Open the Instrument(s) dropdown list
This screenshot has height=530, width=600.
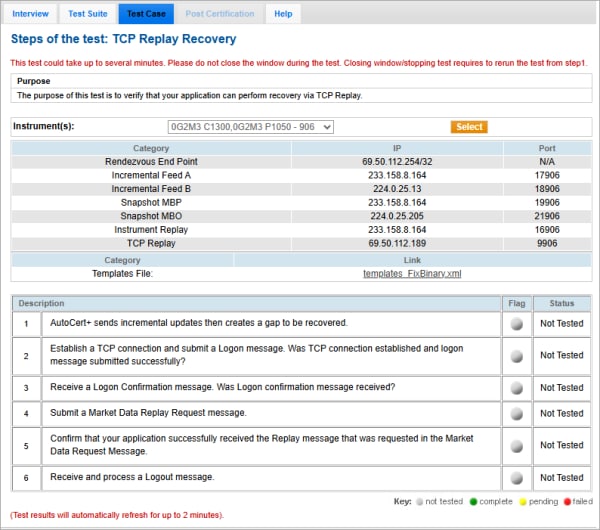coord(250,127)
